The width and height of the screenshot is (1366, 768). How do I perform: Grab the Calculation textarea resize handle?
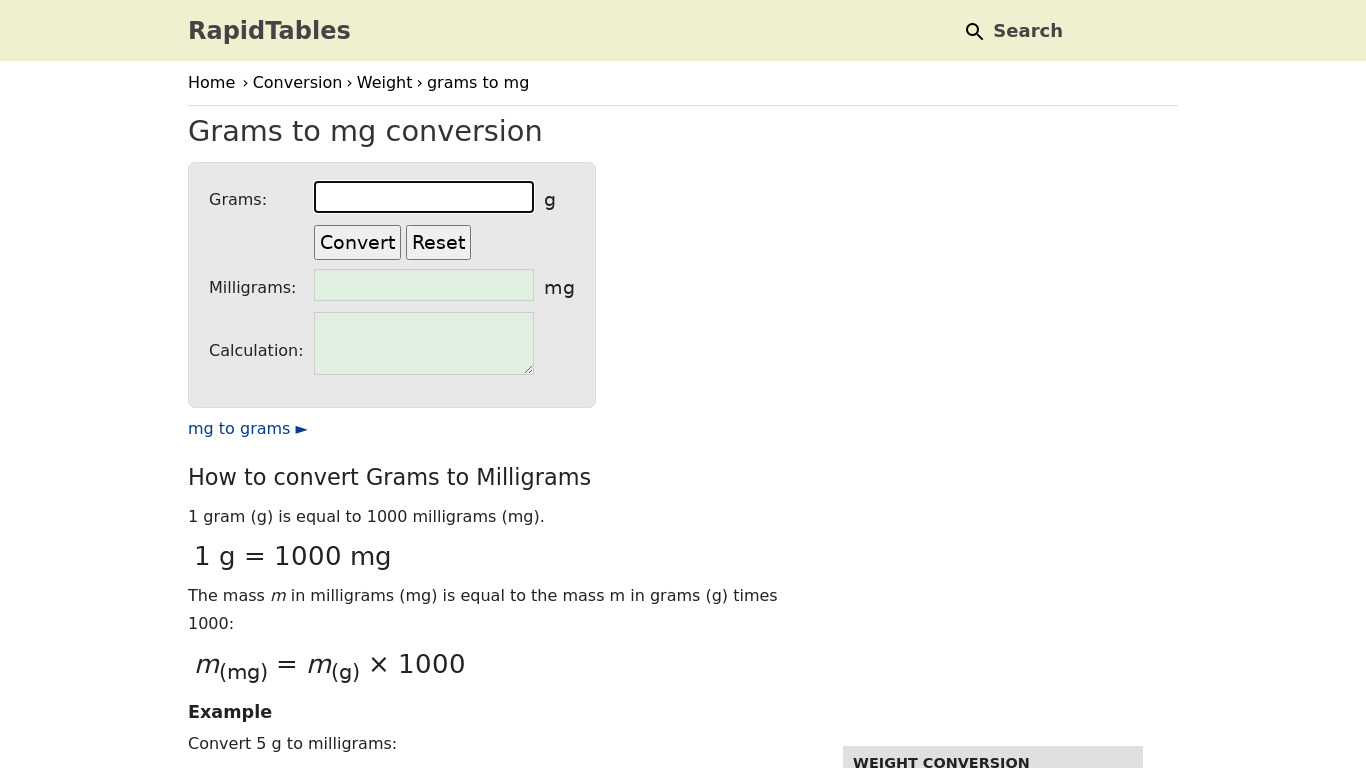pos(529,370)
